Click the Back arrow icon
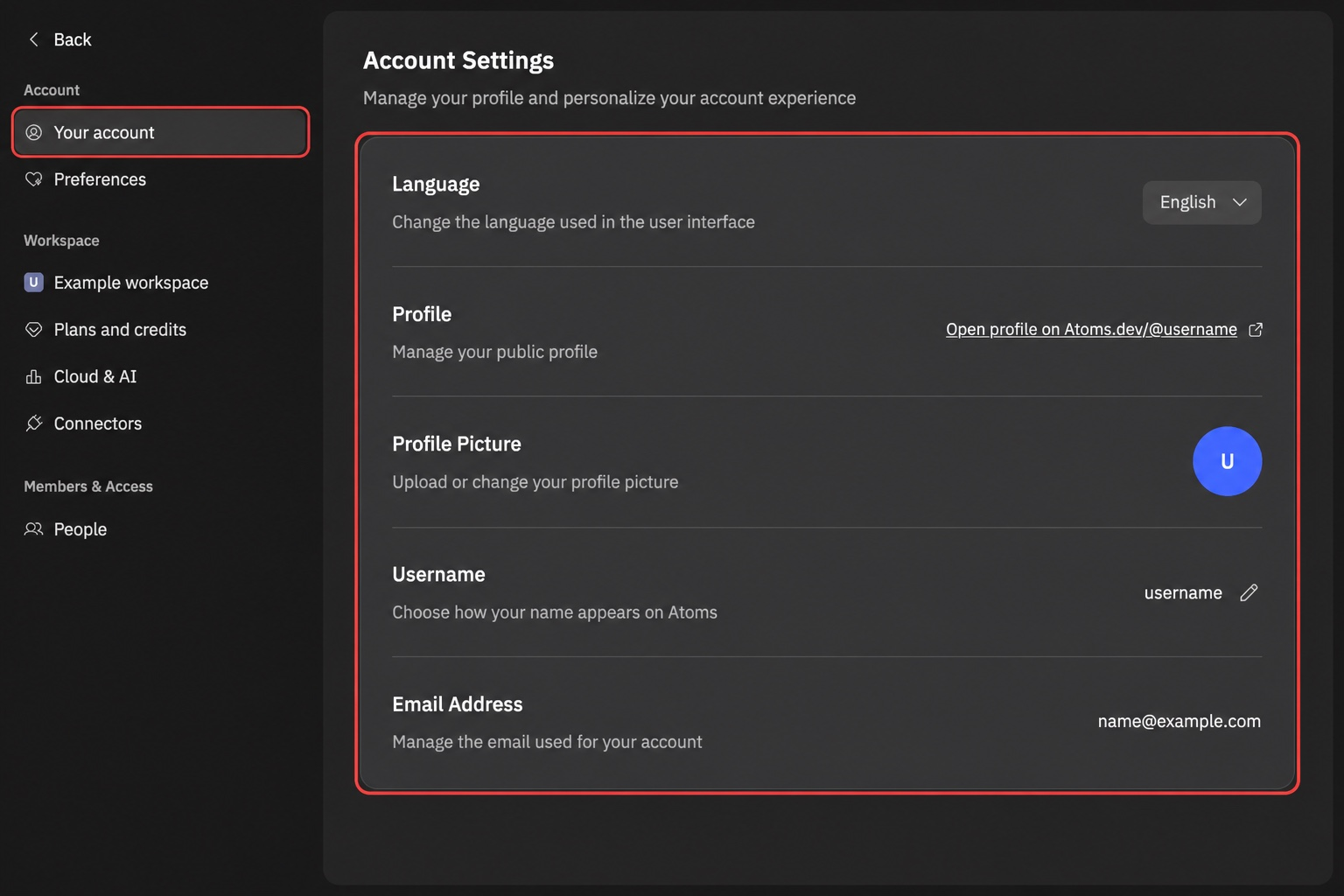 click(x=33, y=39)
